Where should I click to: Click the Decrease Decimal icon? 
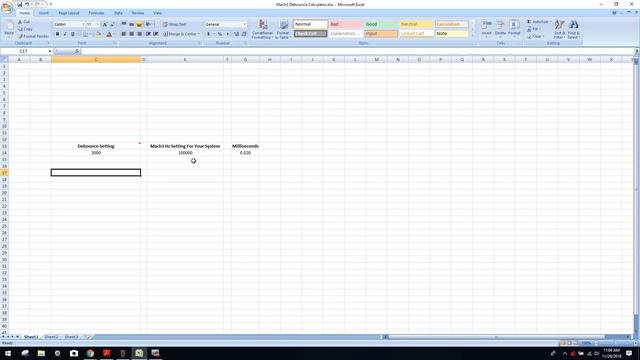244,34
